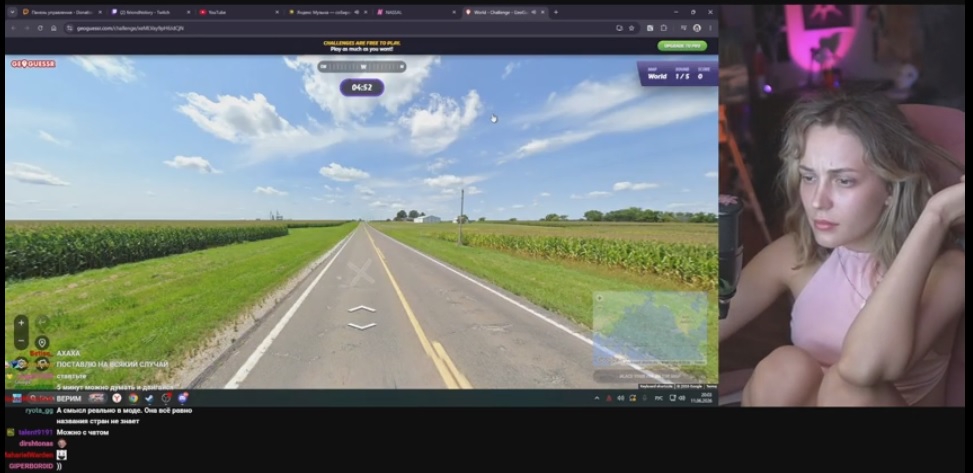973x473 pixels.
Task: Click chat username ryota_gg
Action: tap(39, 411)
